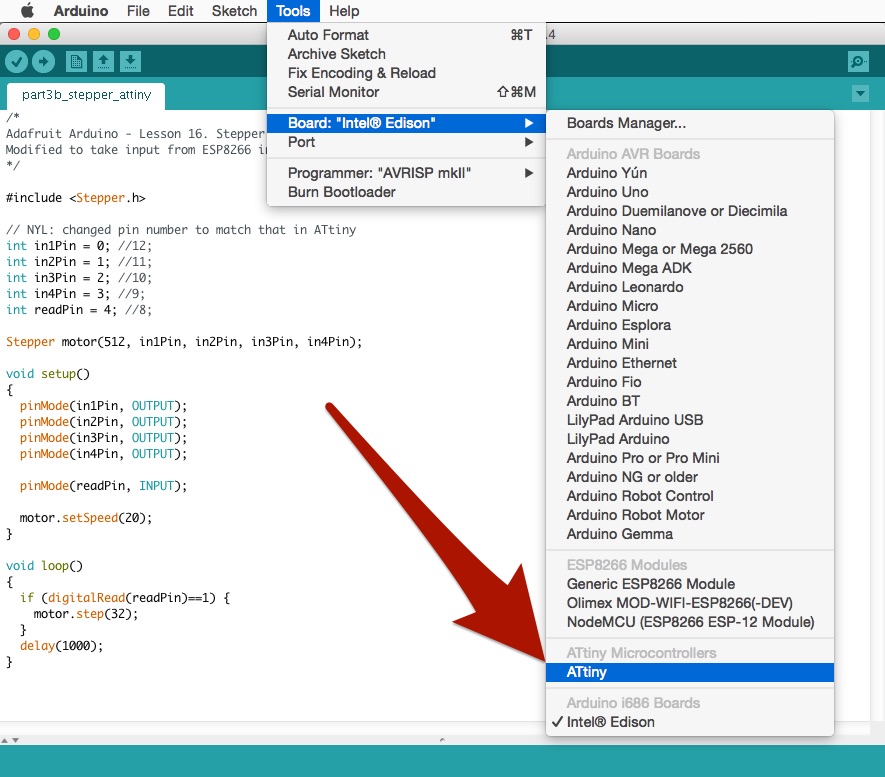Expand the Board "Intel Edison" submenu
This screenshot has width=885, height=777.
coord(406,123)
